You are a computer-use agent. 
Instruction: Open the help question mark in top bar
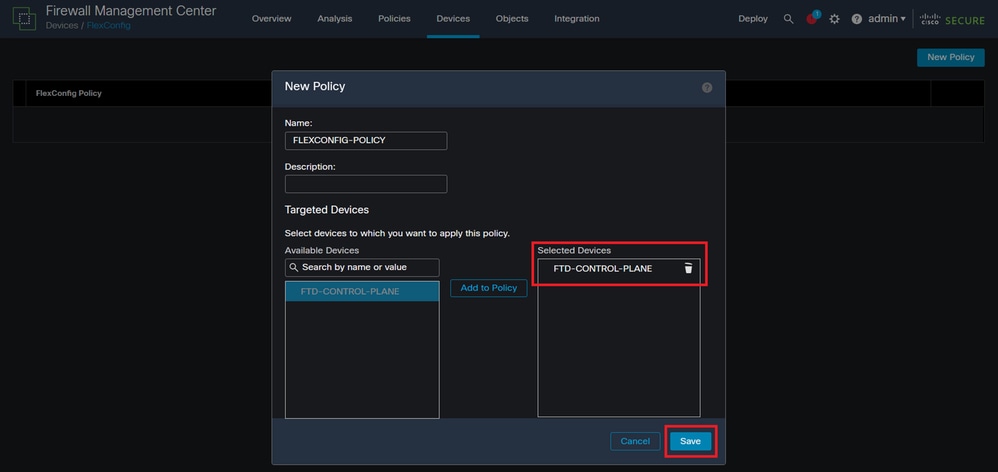(x=857, y=19)
